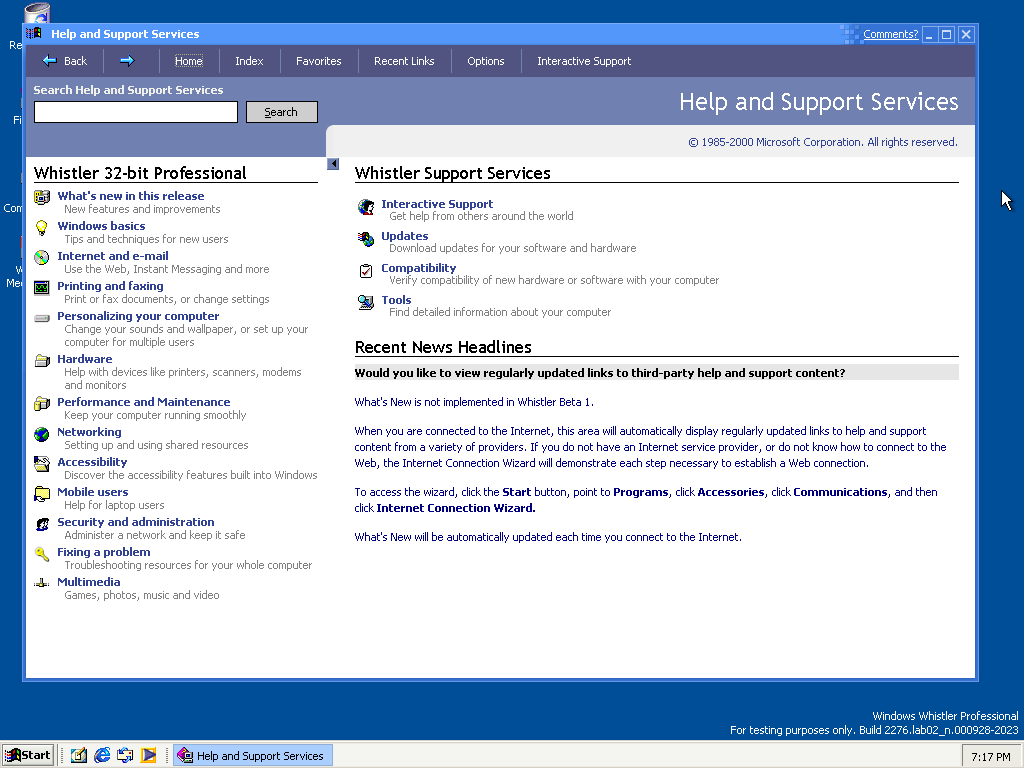The height and width of the screenshot is (768, 1024).
Task: Open Security and administration link
Action: 135,522
